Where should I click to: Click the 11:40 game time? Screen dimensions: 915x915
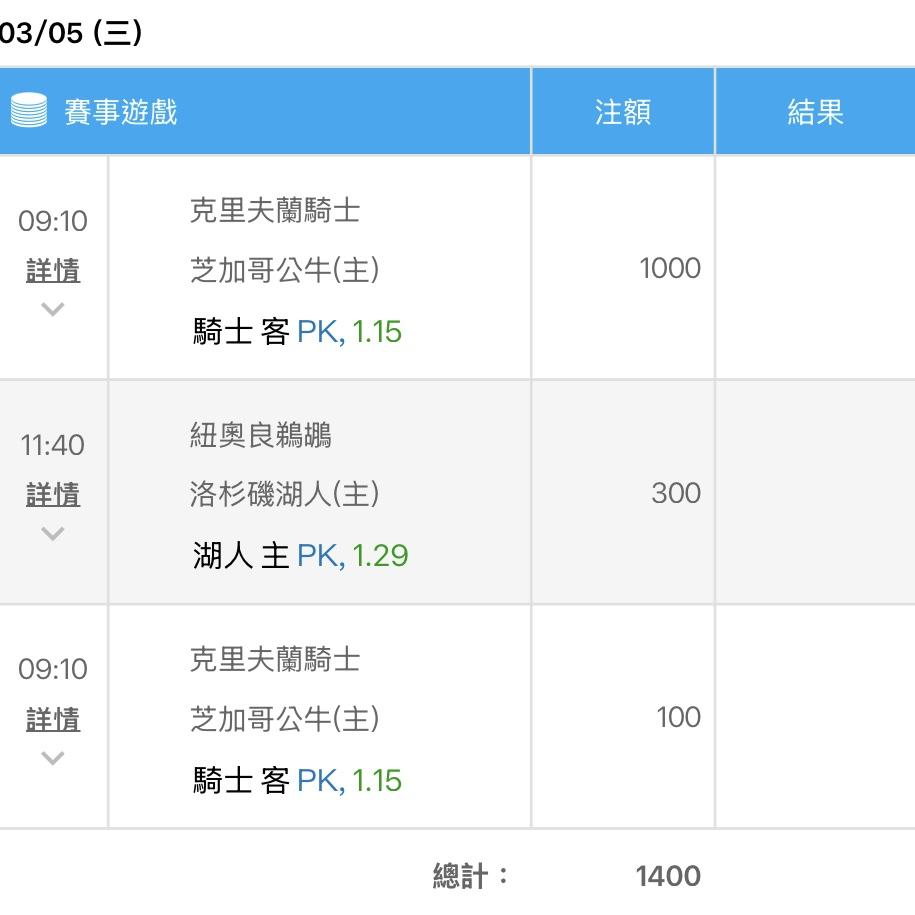(x=53, y=445)
